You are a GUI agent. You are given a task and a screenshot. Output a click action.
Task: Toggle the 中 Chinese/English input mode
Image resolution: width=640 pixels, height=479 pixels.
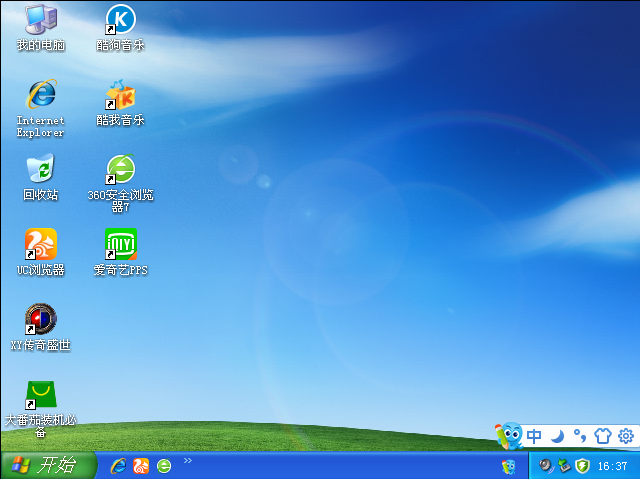pyautogui.click(x=534, y=436)
